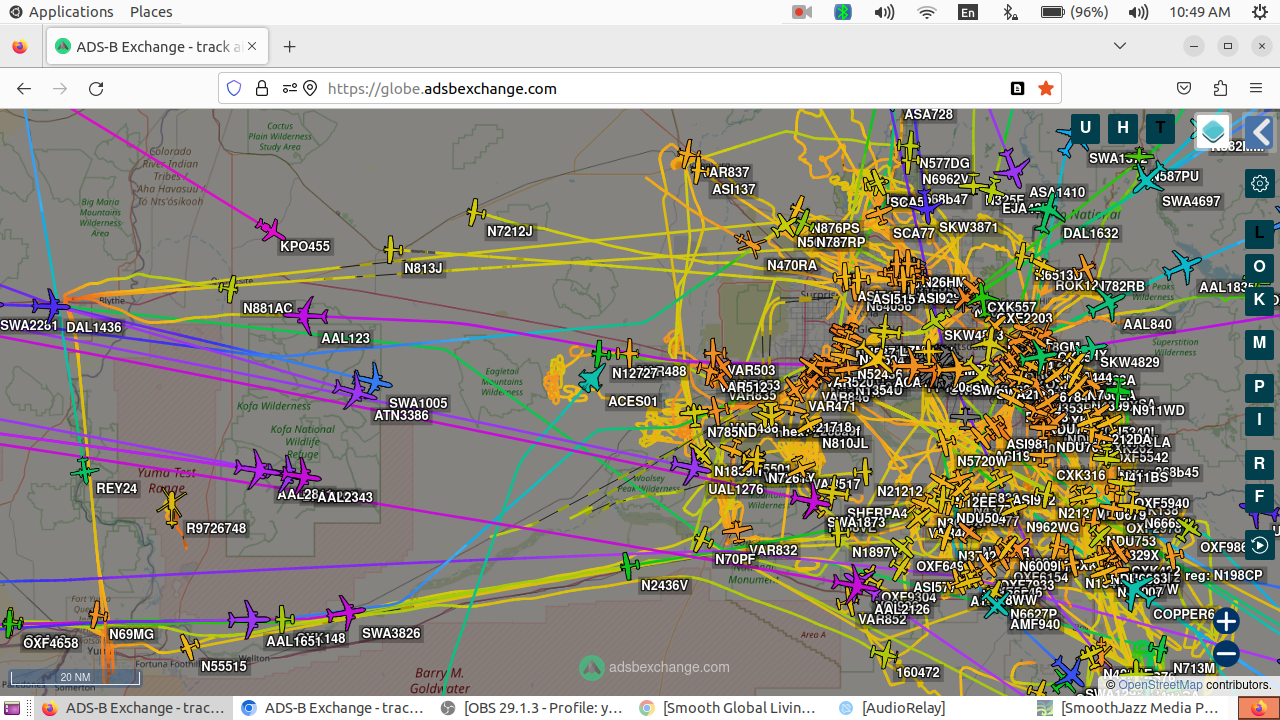Open the 10:49 AM clock
The height and width of the screenshot is (720, 1280).
[1199, 12]
